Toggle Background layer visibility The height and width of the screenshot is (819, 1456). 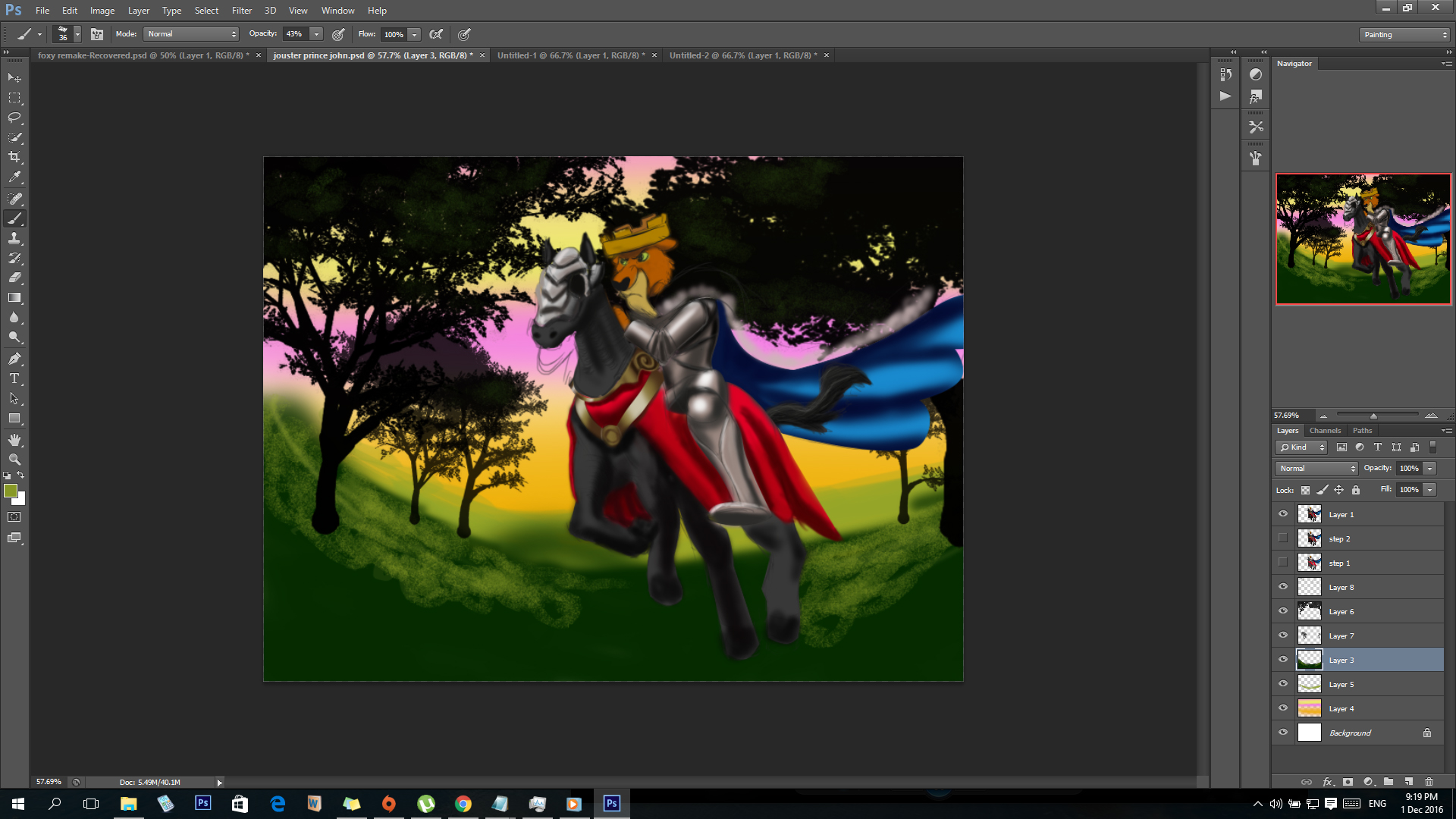point(1283,732)
